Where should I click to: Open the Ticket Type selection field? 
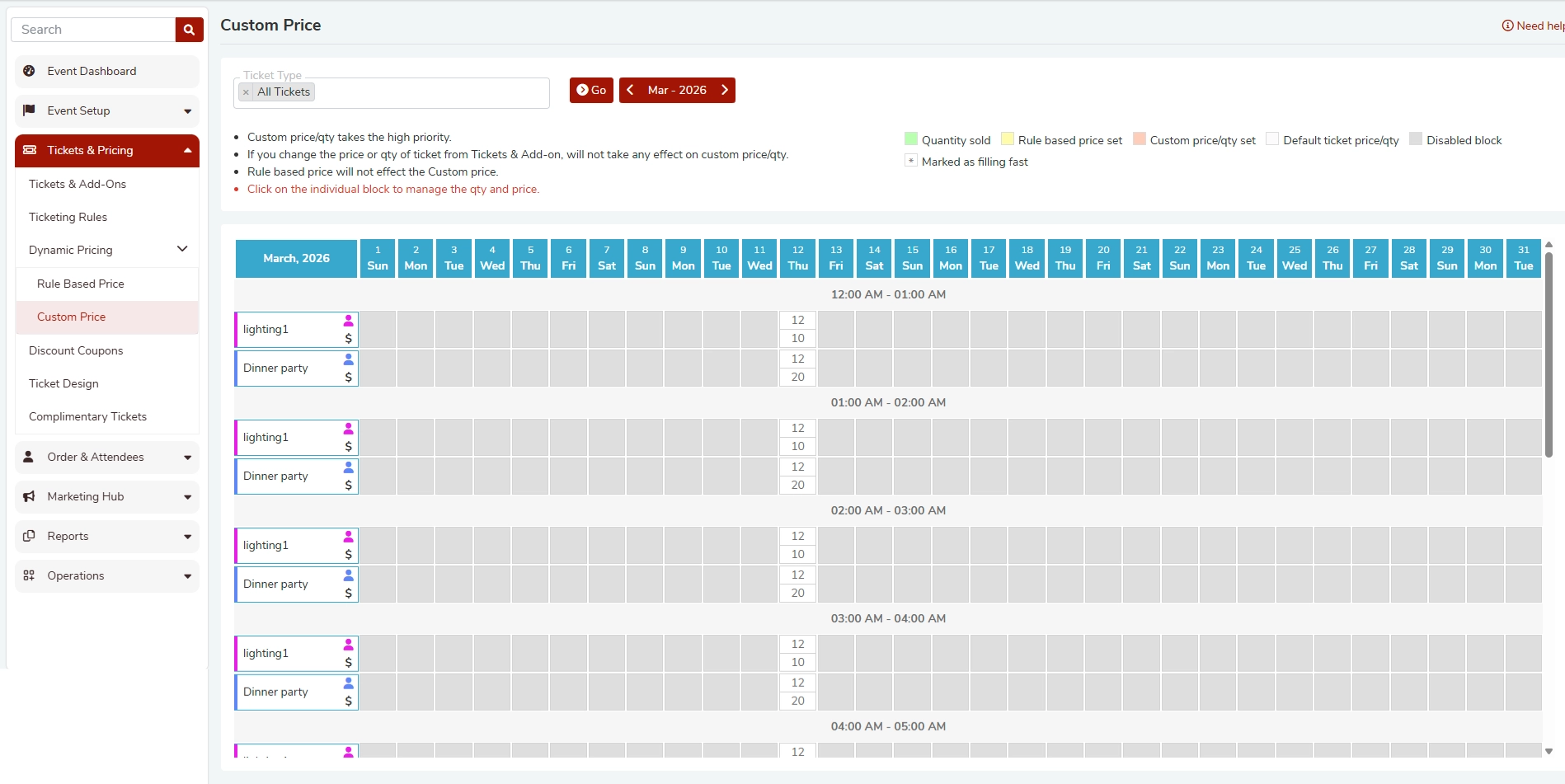pos(392,92)
